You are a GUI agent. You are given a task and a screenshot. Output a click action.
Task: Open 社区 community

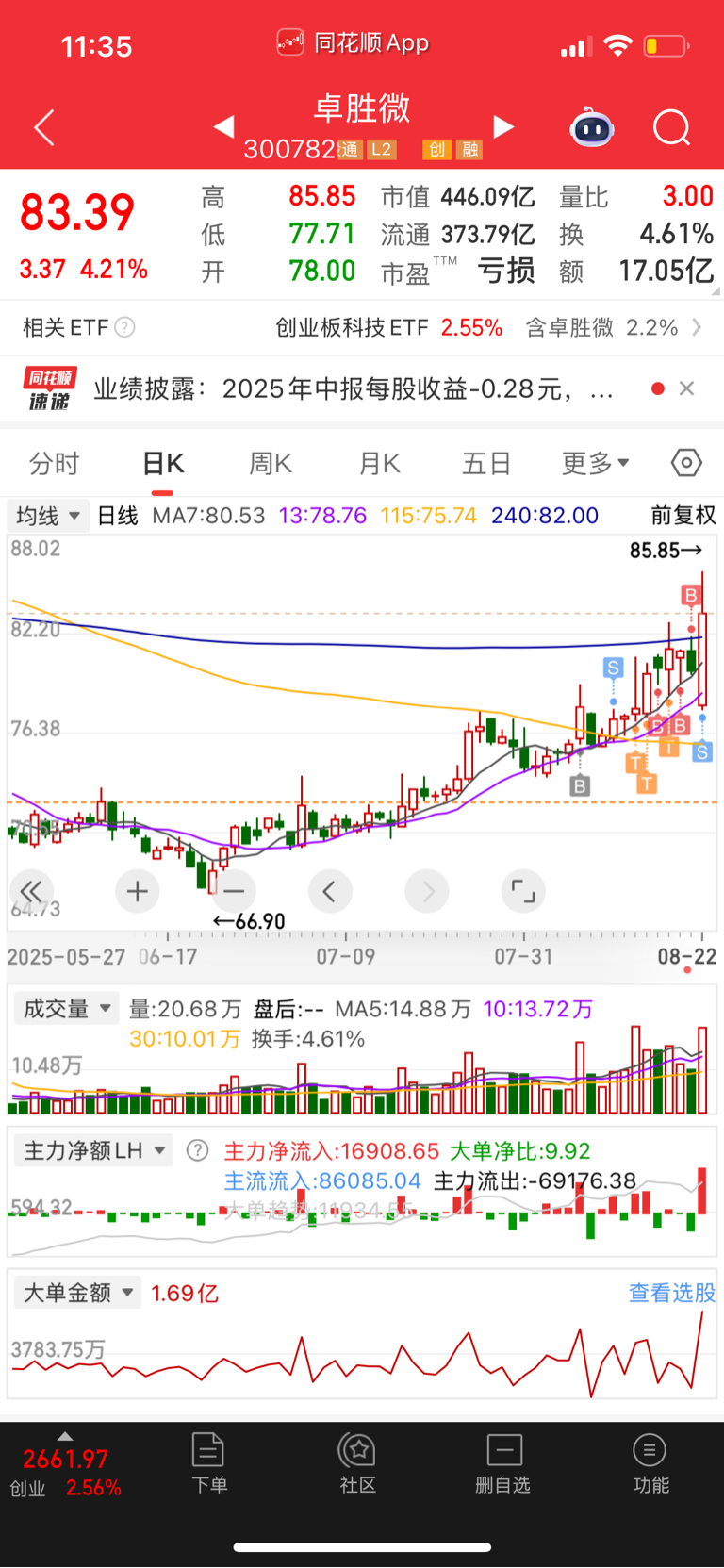point(357,1463)
